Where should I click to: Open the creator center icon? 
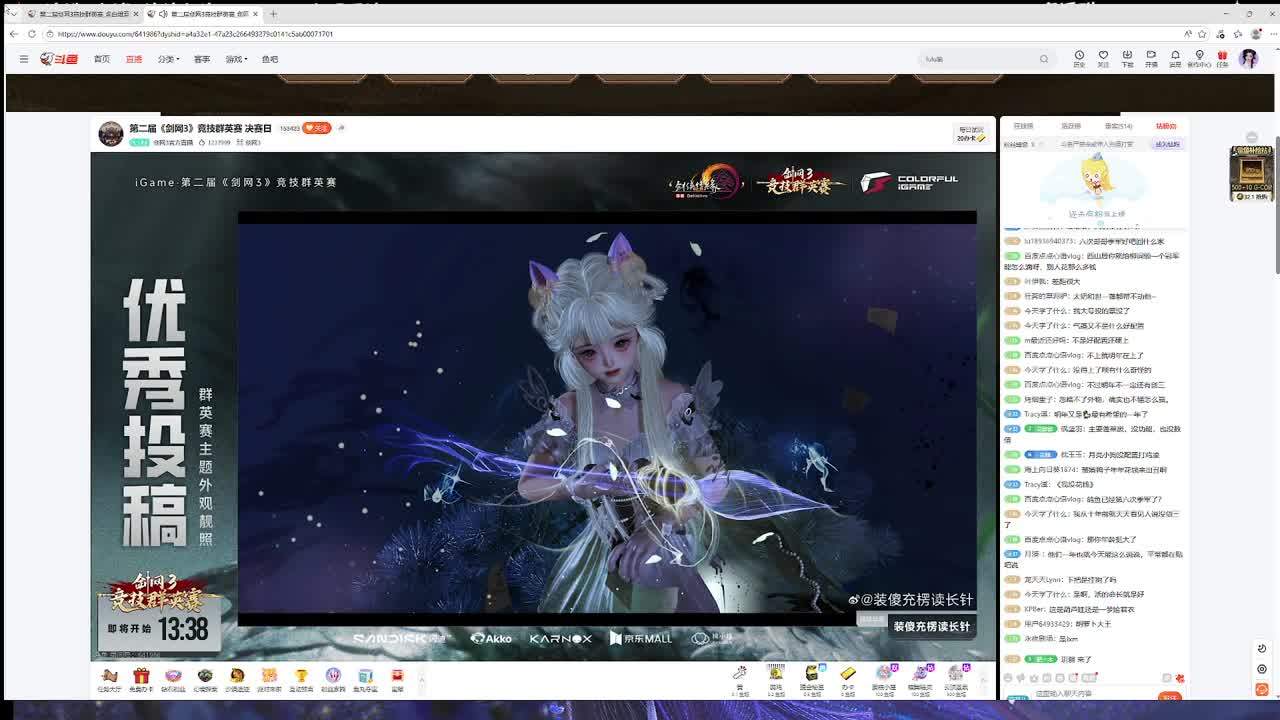[1199, 58]
